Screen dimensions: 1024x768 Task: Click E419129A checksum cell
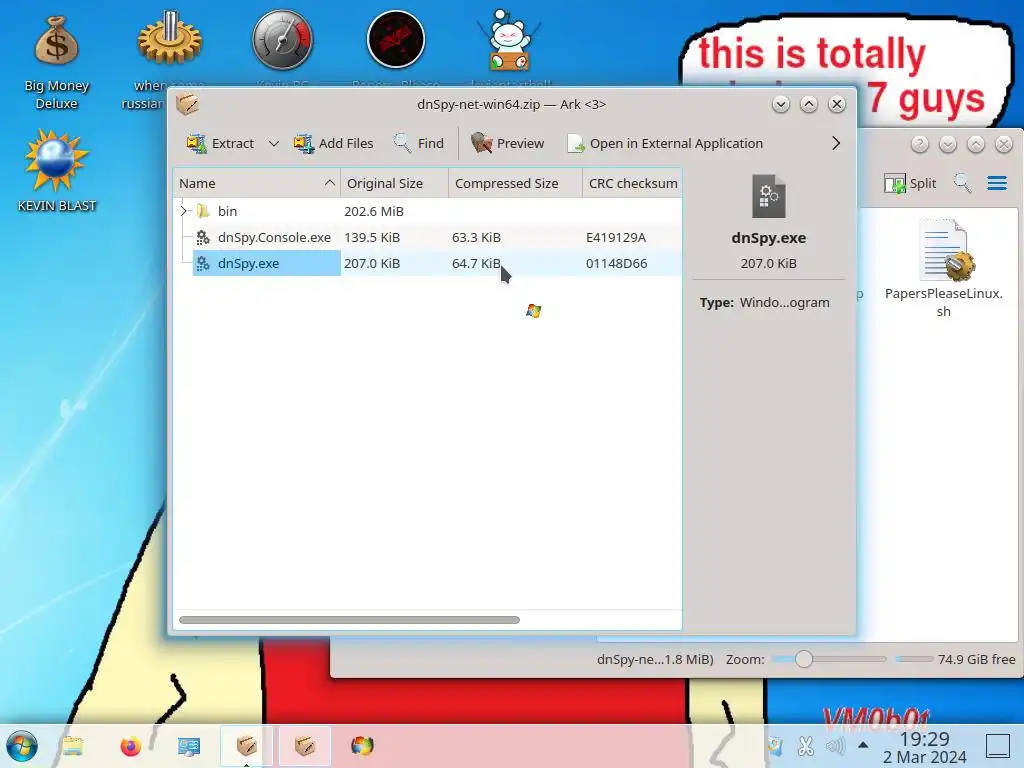pos(616,237)
